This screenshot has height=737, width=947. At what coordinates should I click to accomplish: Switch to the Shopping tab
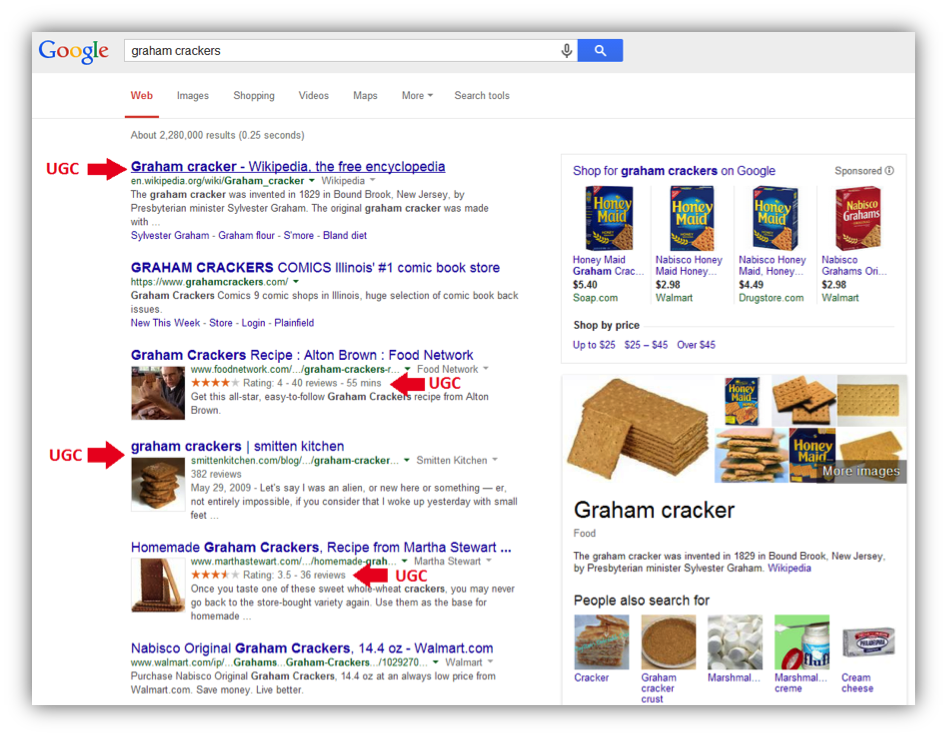point(254,95)
